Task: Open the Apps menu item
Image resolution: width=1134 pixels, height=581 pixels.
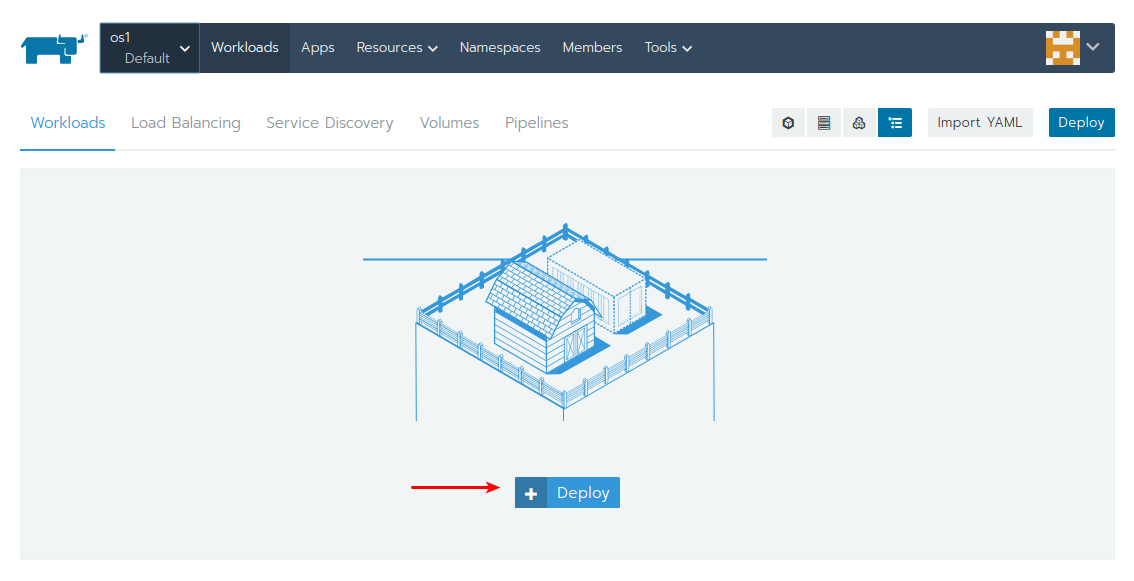Action: pyautogui.click(x=317, y=47)
